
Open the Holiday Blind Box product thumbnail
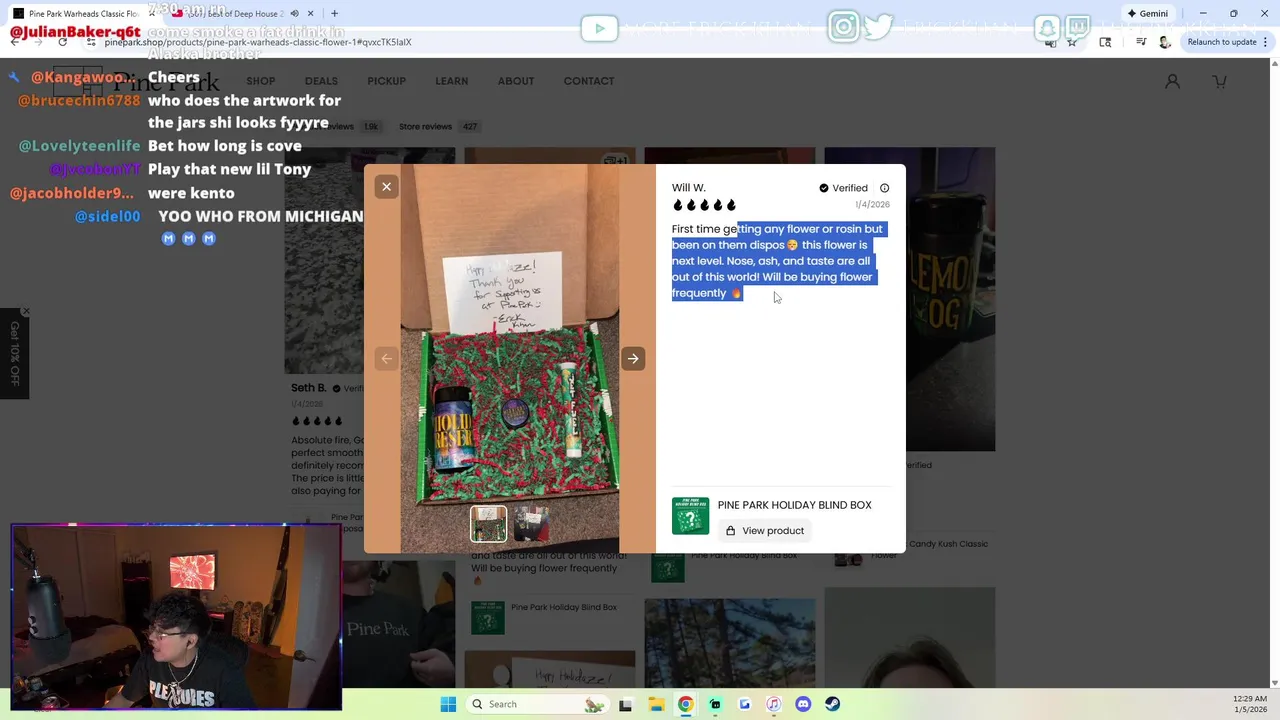pyautogui.click(x=690, y=516)
